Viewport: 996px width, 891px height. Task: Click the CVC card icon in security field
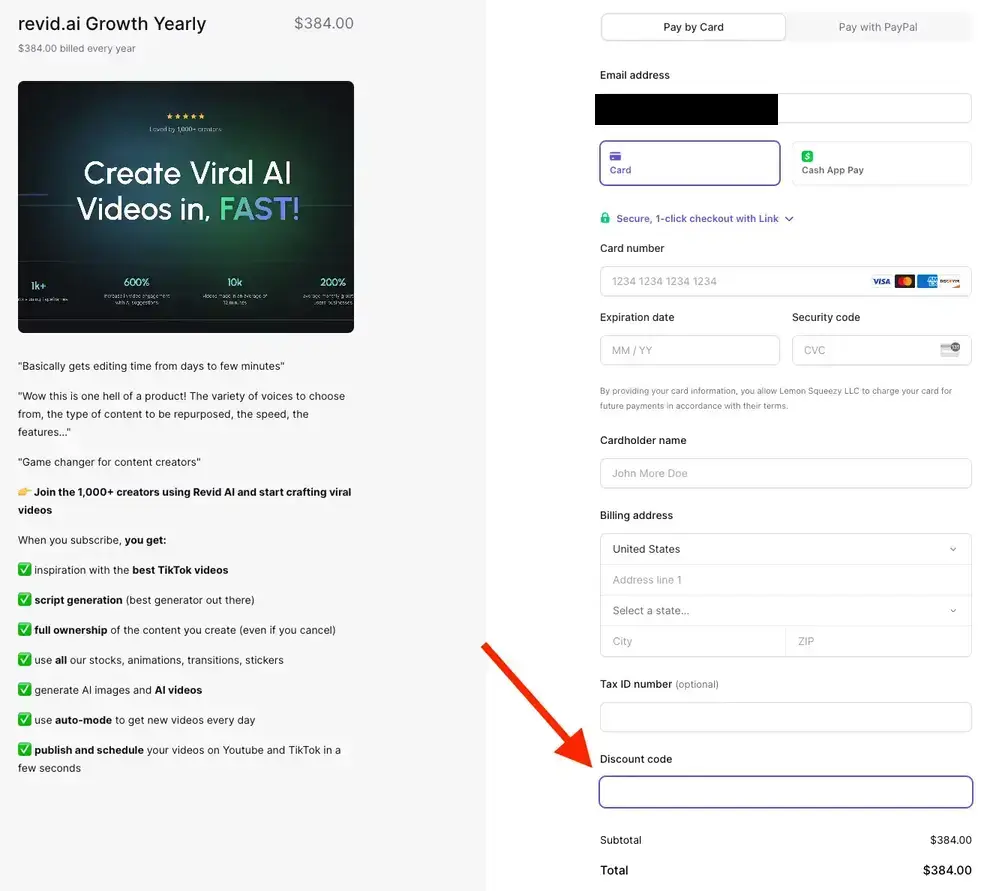click(x=949, y=350)
